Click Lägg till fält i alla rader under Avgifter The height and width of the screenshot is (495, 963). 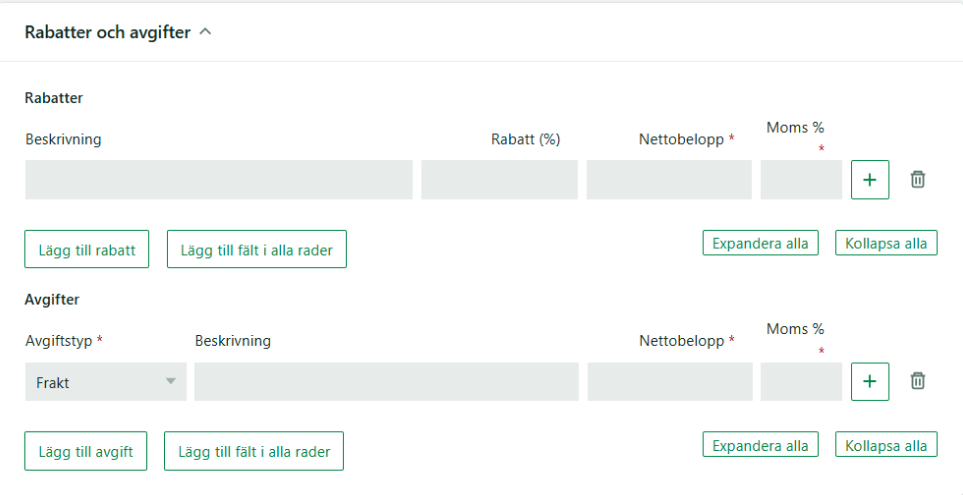(254, 451)
